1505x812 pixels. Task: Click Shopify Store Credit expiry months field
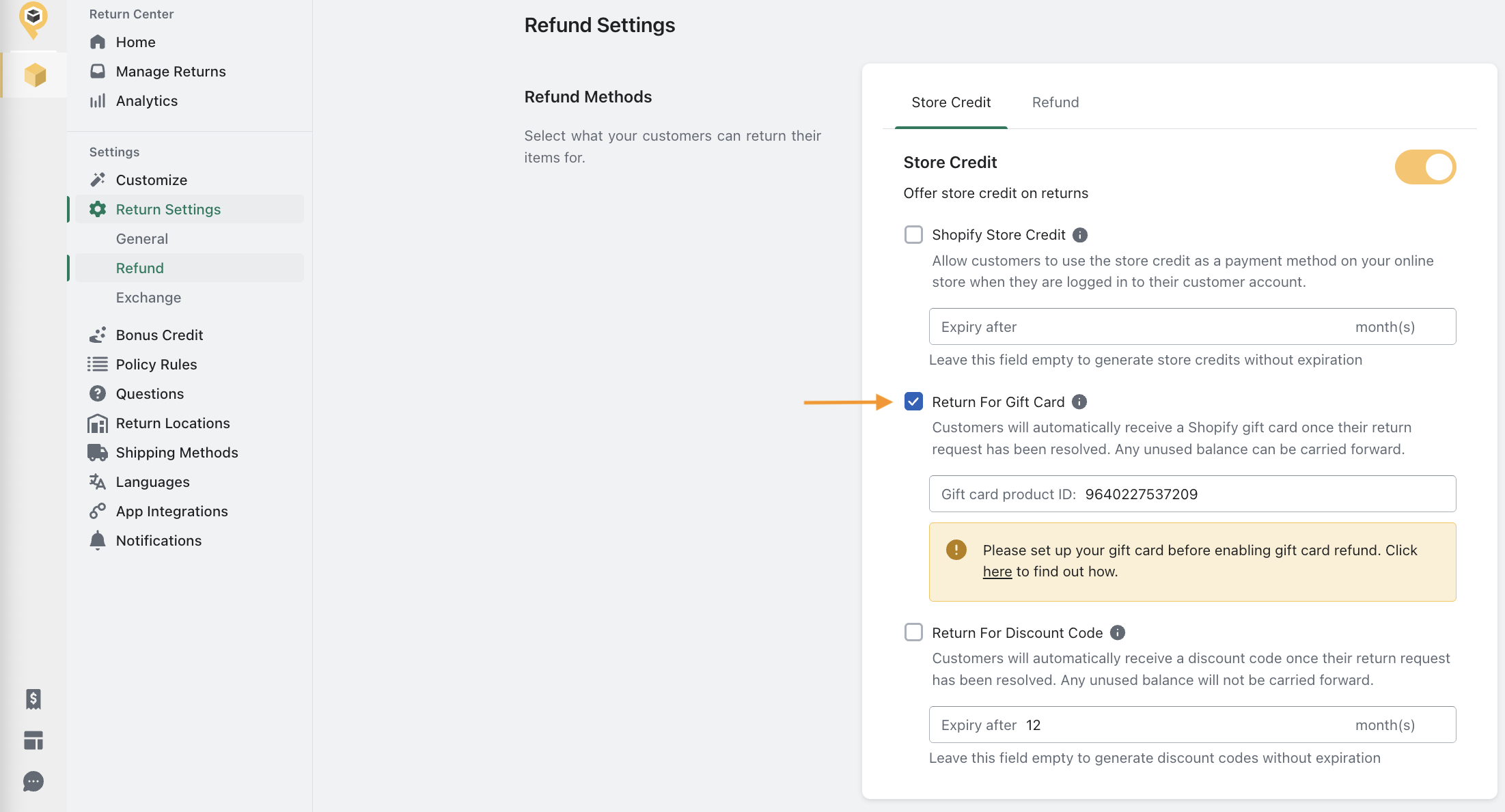coord(1192,326)
